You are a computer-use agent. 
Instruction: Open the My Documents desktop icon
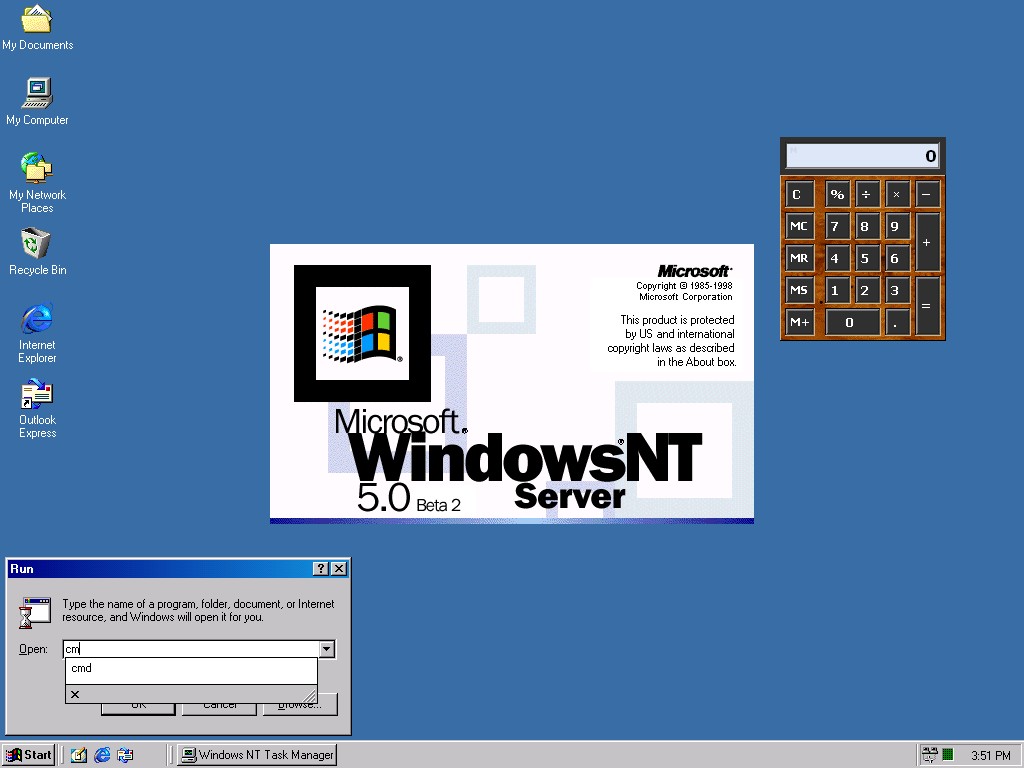tap(37, 27)
